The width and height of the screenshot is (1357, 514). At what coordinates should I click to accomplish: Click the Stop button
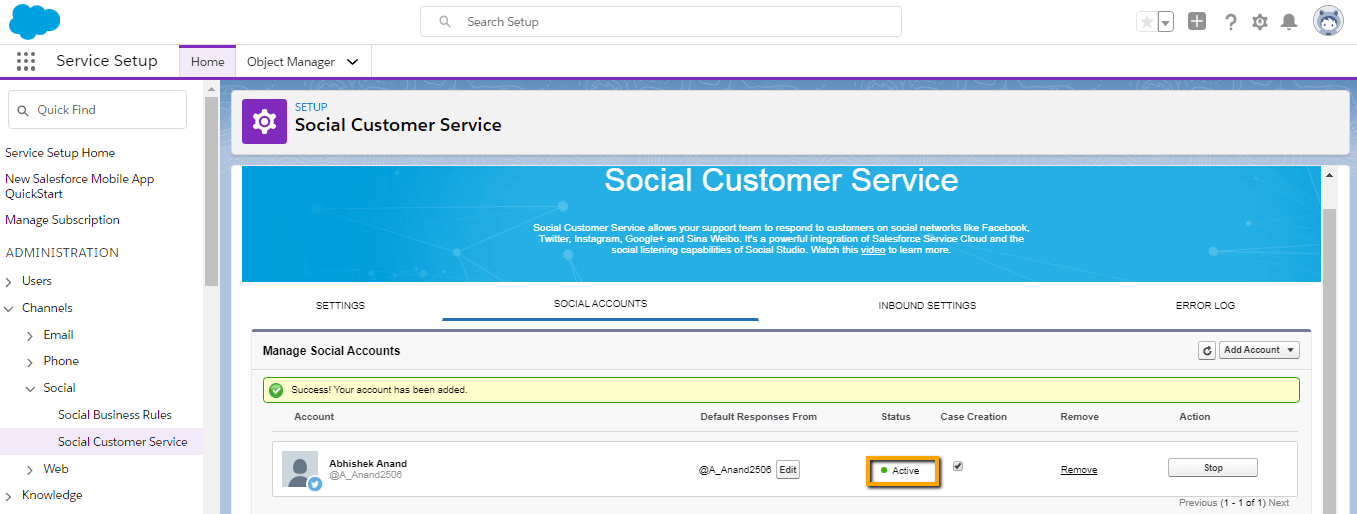(1213, 468)
